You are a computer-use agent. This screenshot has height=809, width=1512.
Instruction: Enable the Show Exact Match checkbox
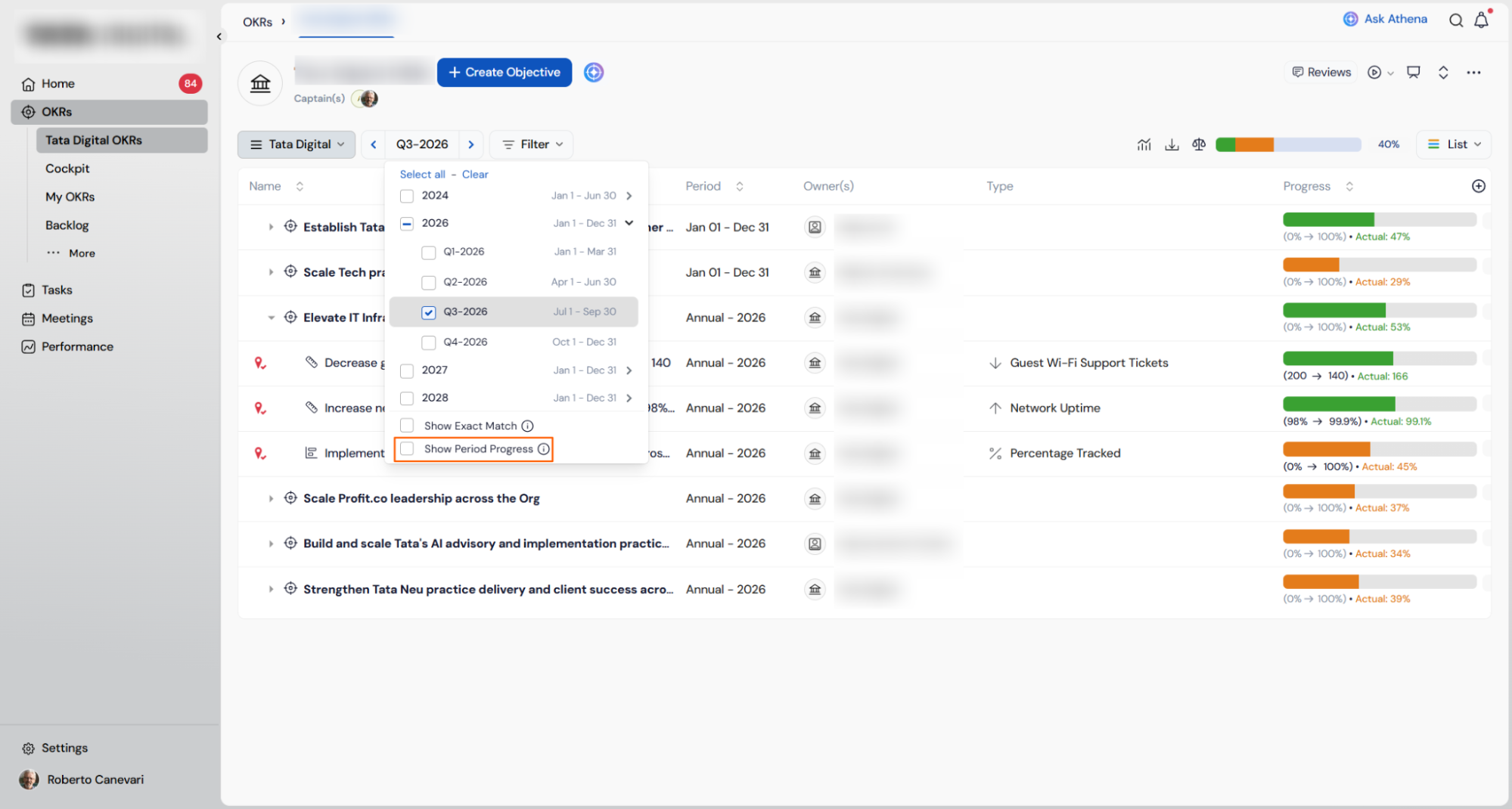[x=407, y=426]
